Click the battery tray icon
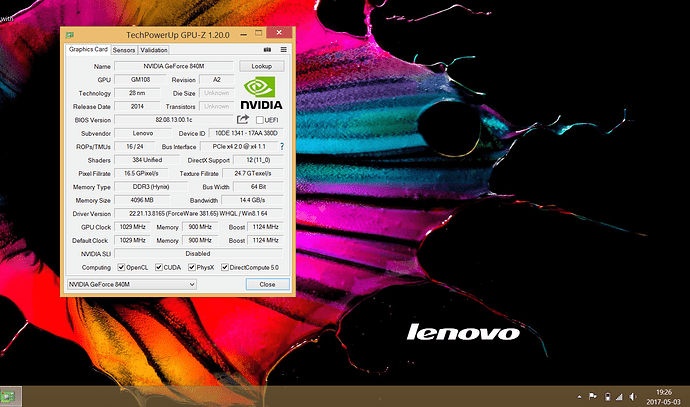The height and width of the screenshot is (407, 690). (x=607, y=396)
